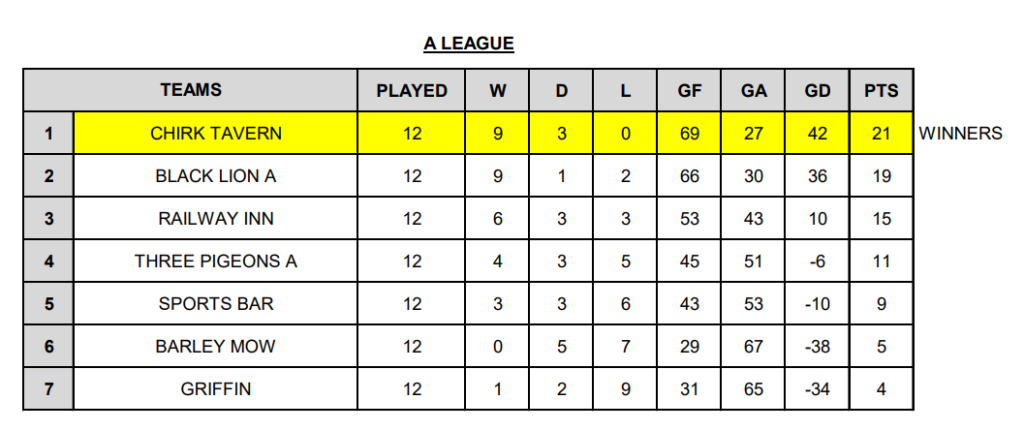Click the SPORTS BAR team cell

[x=216, y=304]
